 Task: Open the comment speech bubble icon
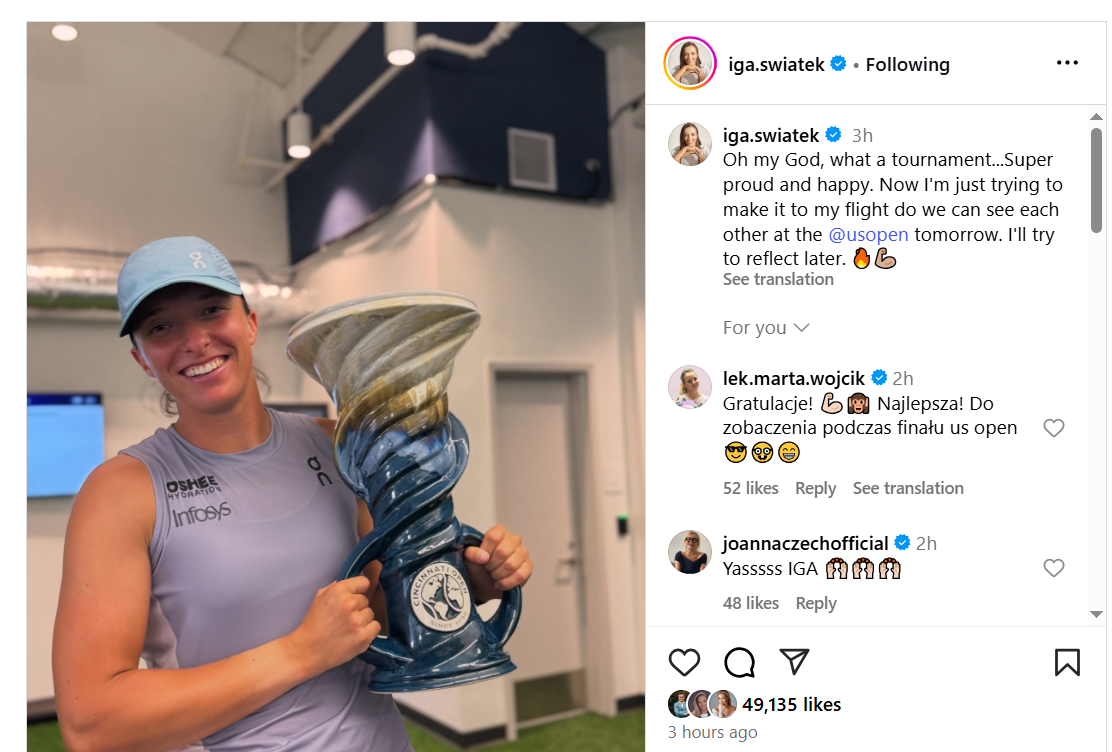[x=739, y=663]
